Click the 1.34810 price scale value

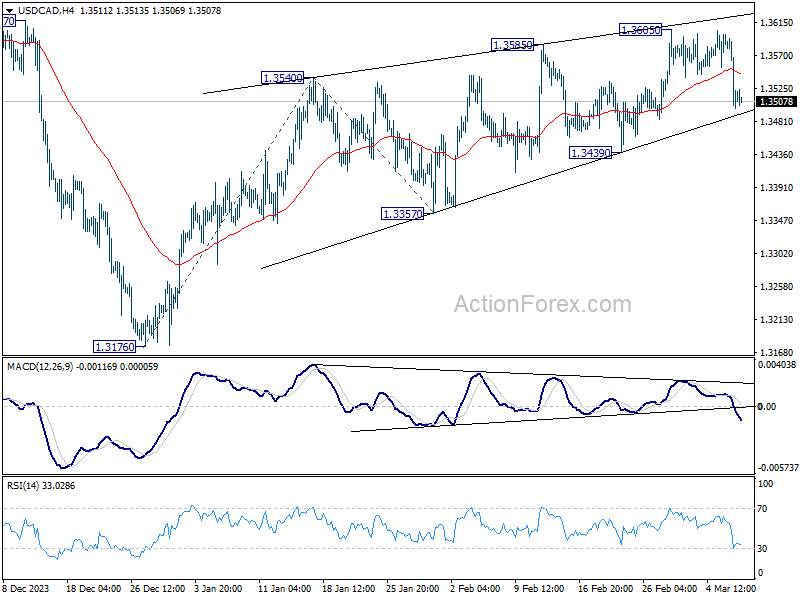click(x=777, y=121)
